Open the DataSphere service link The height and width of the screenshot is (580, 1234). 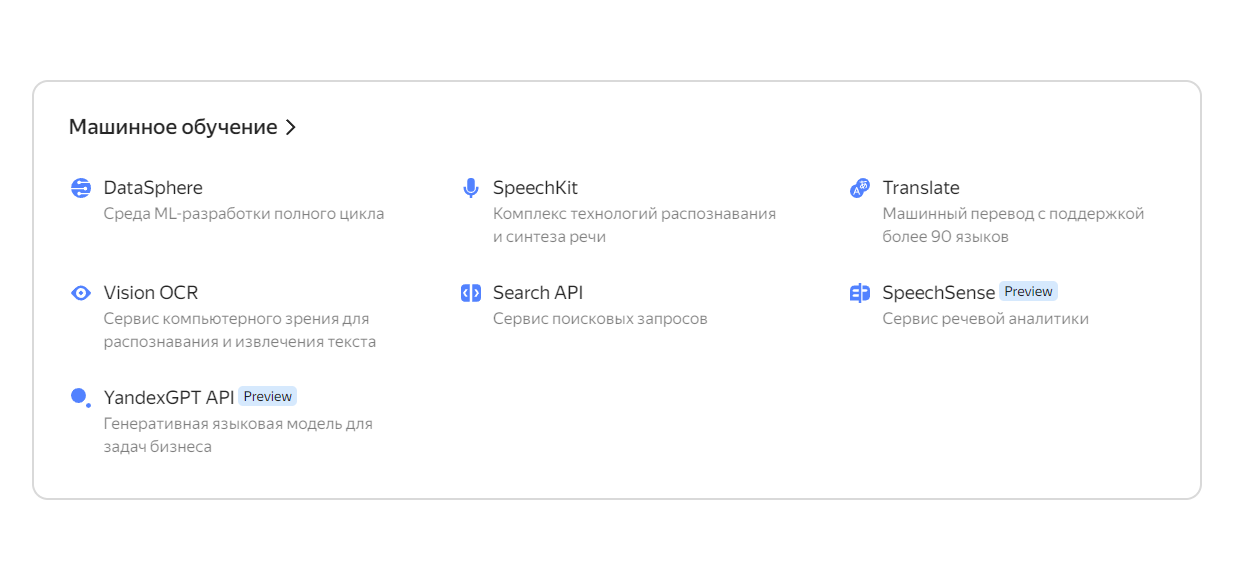click(x=153, y=188)
